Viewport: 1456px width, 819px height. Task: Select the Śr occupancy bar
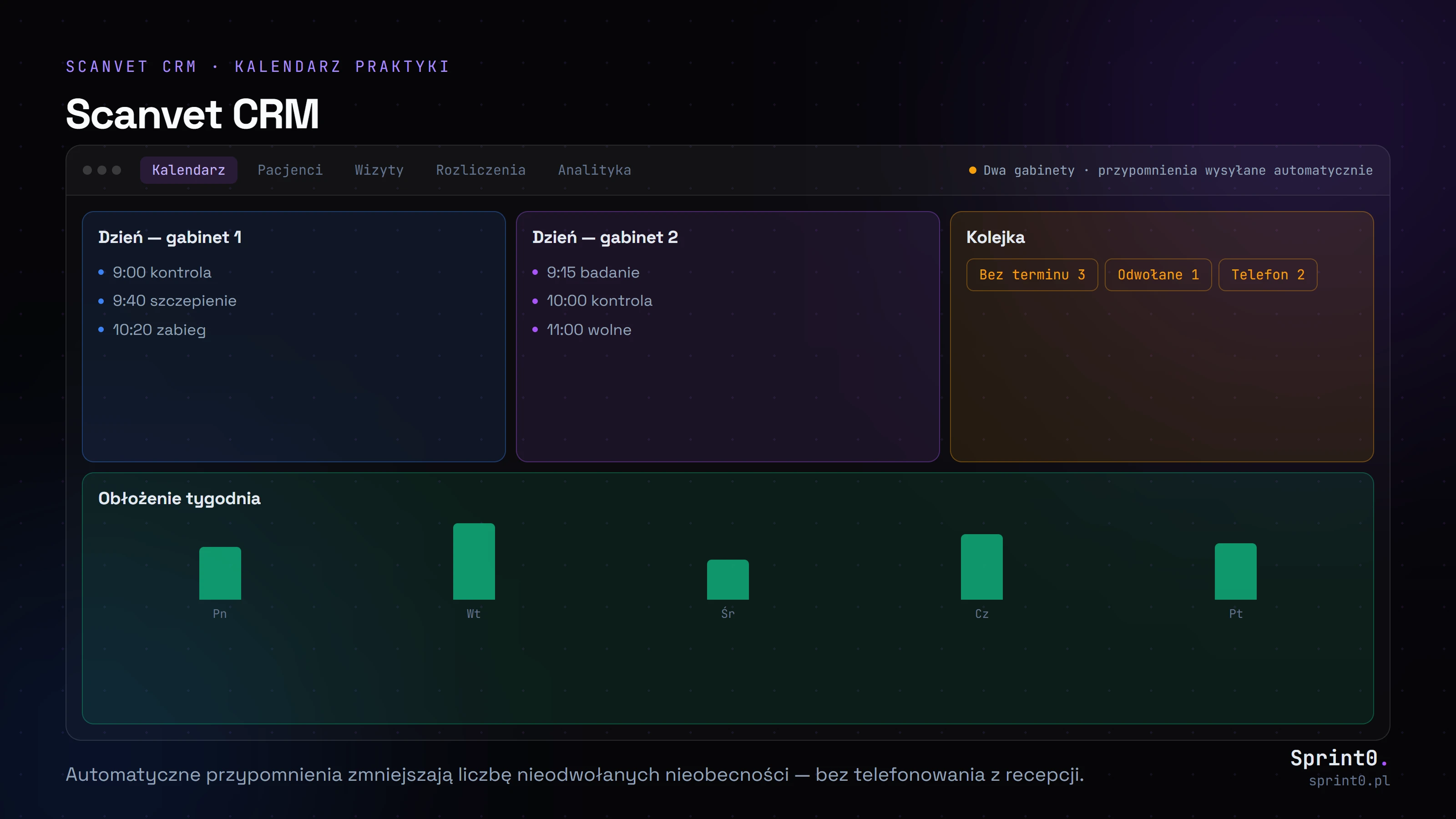pos(728,579)
